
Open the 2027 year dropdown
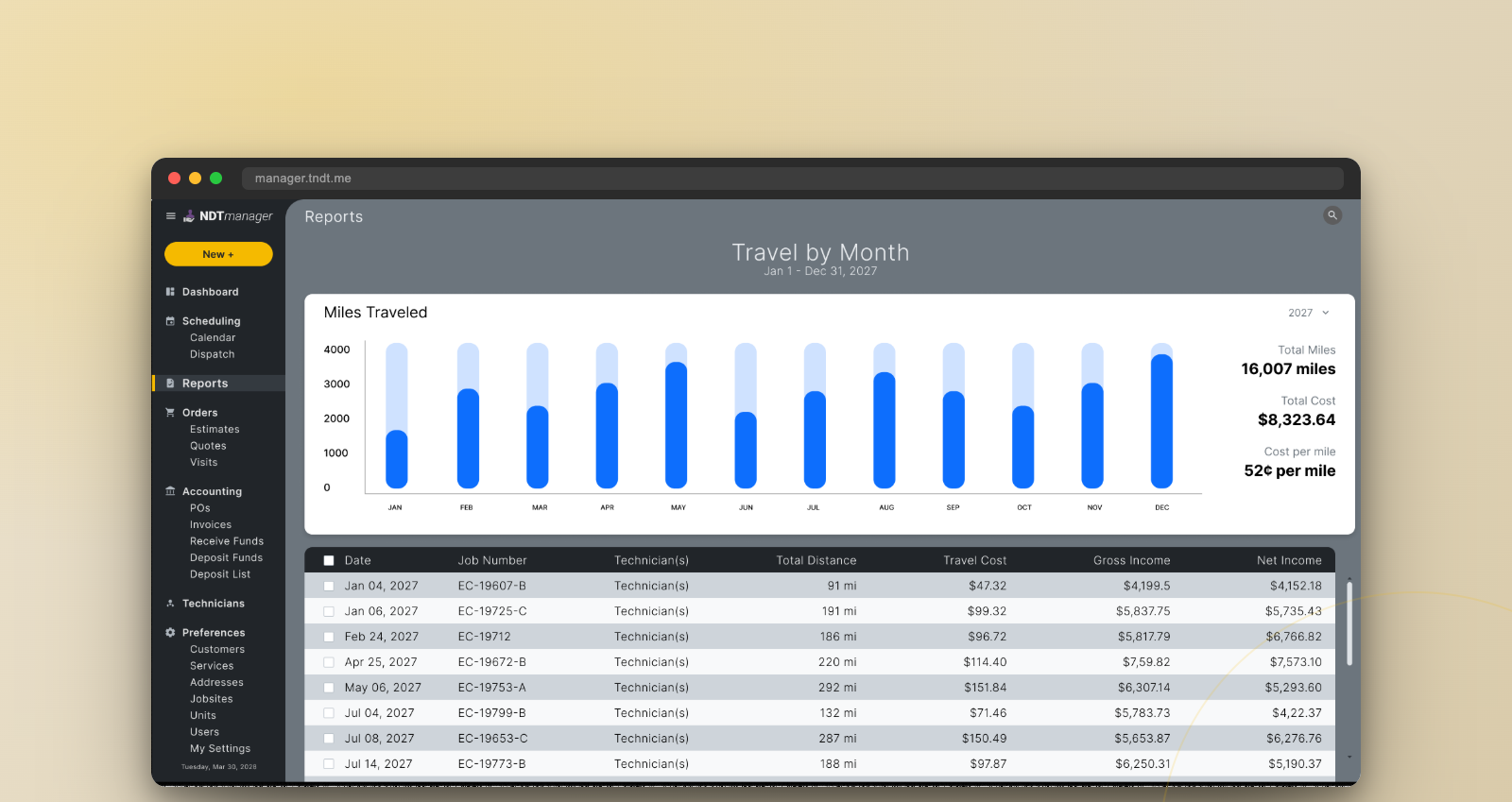tap(1309, 313)
